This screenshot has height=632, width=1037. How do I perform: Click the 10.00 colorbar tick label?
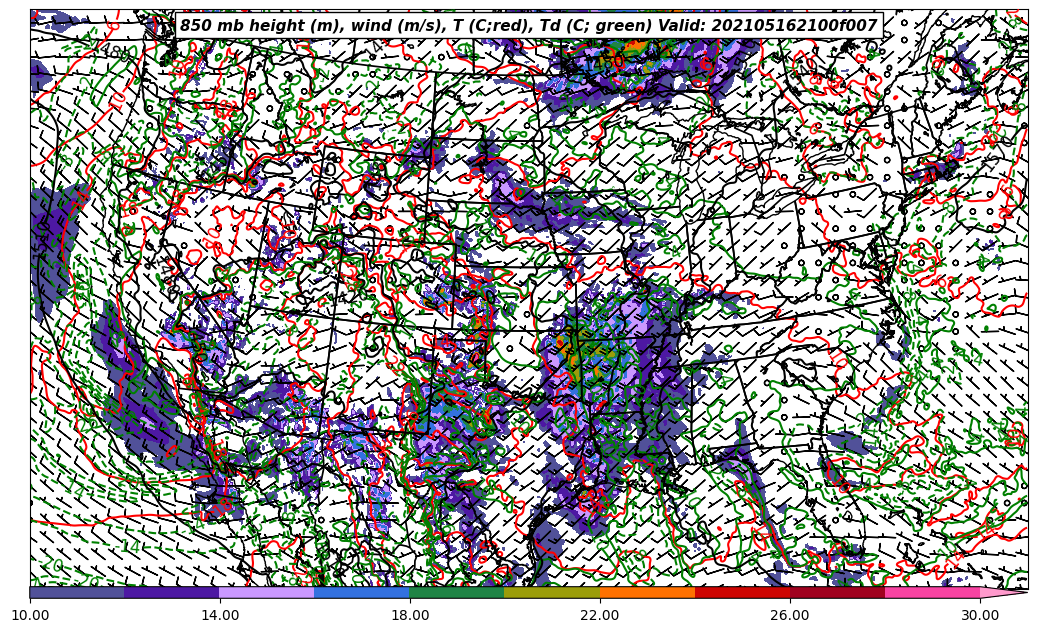[30, 615]
